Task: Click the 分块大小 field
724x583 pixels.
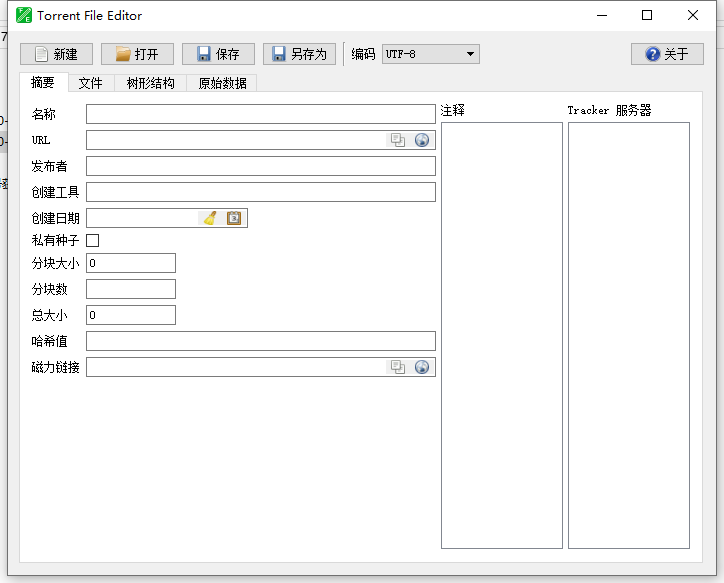Action: click(x=131, y=263)
